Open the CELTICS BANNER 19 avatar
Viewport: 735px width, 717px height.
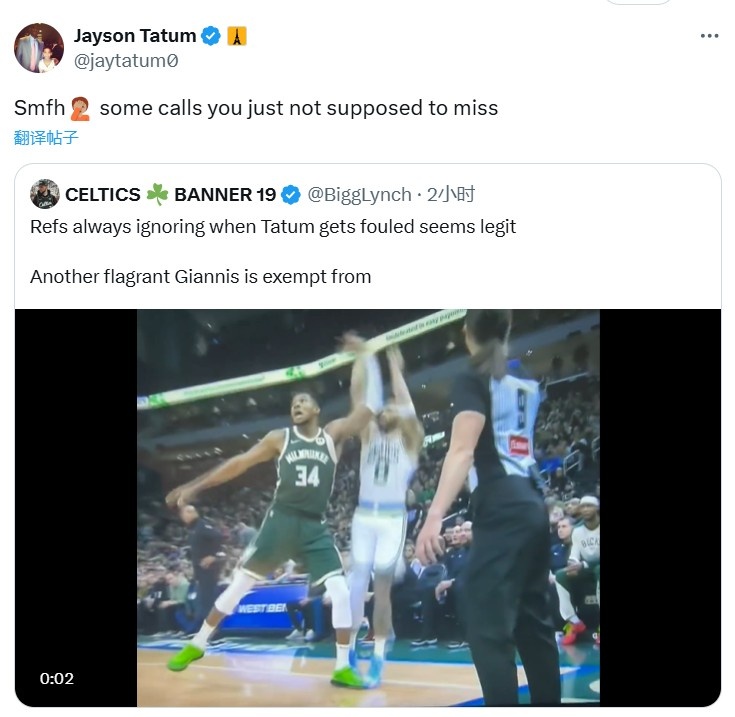pyautogui.click(x=45, y=194)
